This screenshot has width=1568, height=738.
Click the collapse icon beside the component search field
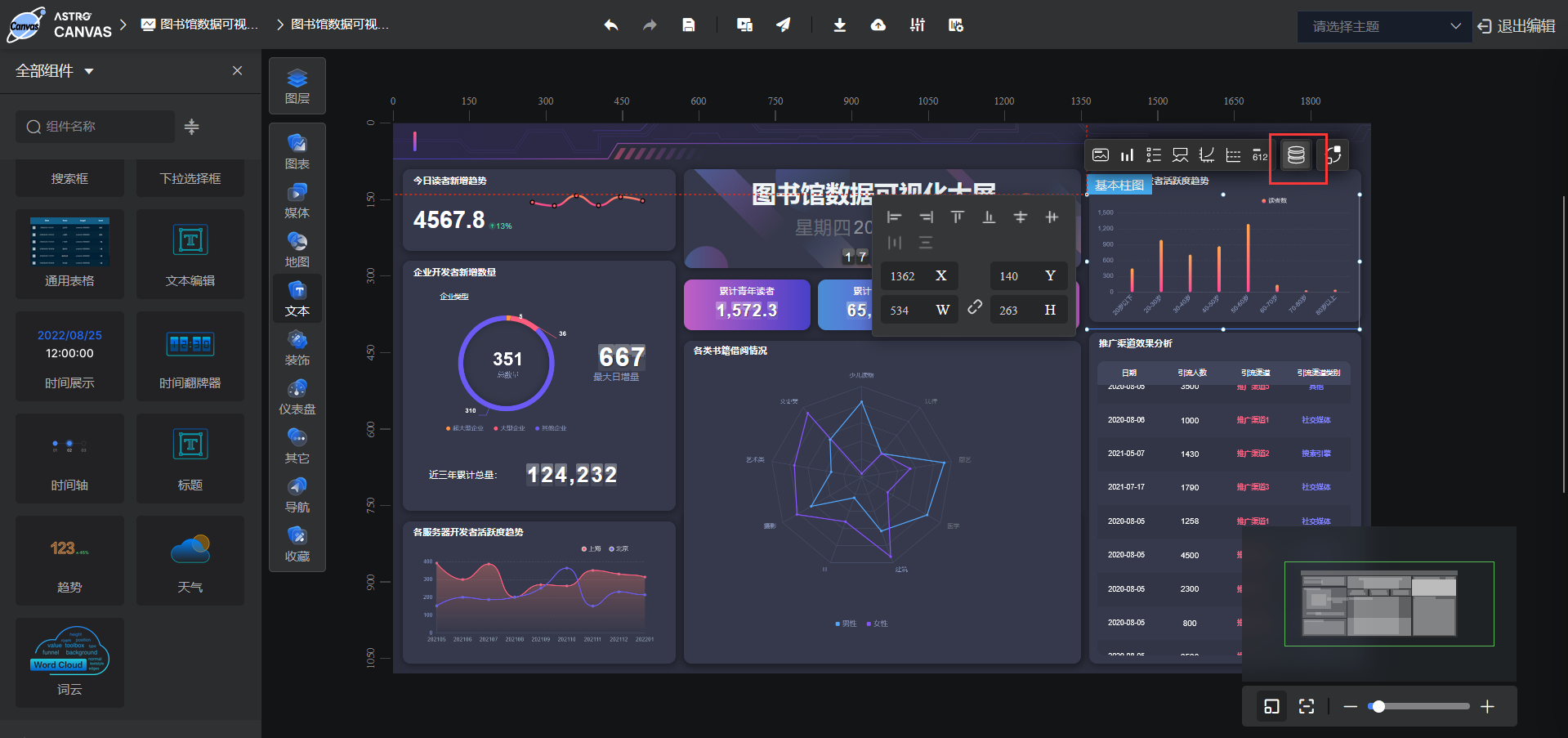point(191,127)
